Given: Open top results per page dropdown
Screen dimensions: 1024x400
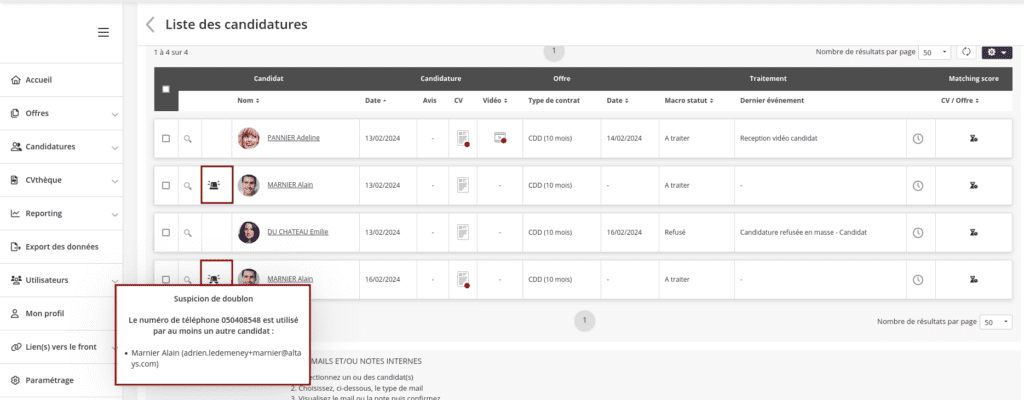Looking at the screenshot, I should tap(935, 52).
